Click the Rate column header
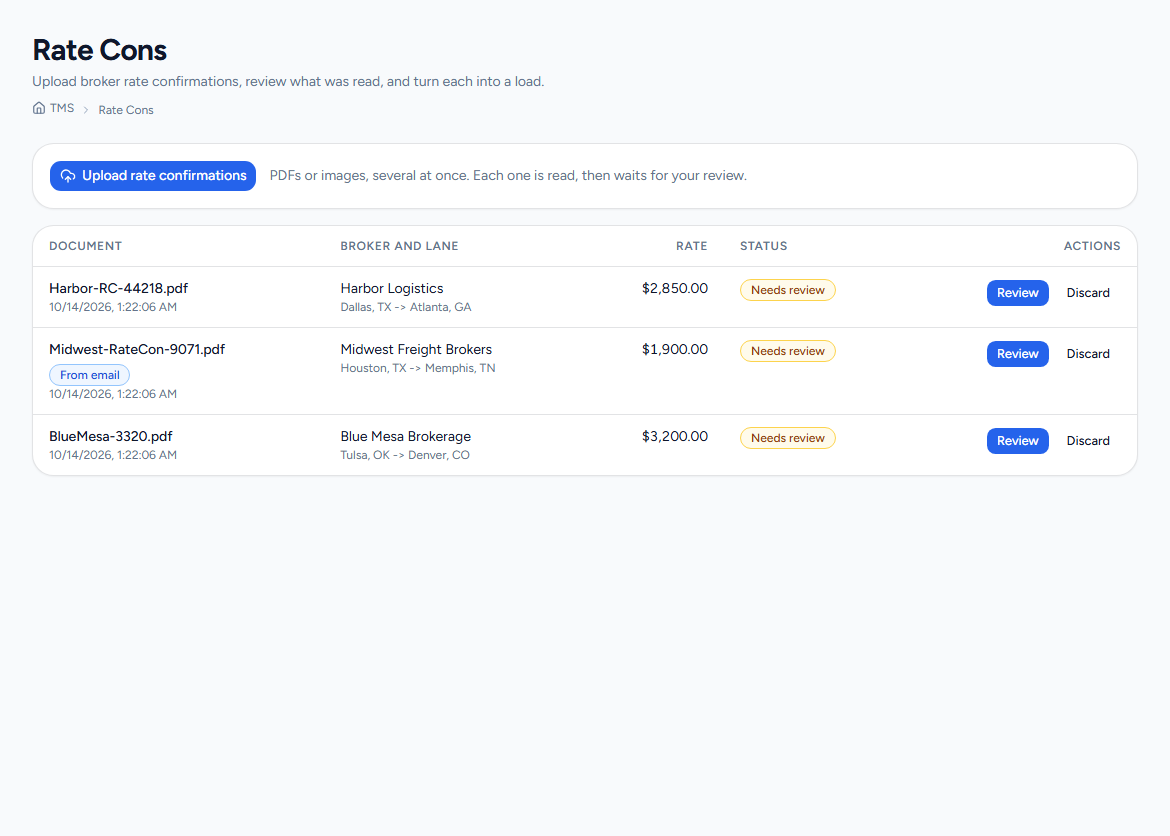This screenshot has height=836, width=1170. coord(692,246)
